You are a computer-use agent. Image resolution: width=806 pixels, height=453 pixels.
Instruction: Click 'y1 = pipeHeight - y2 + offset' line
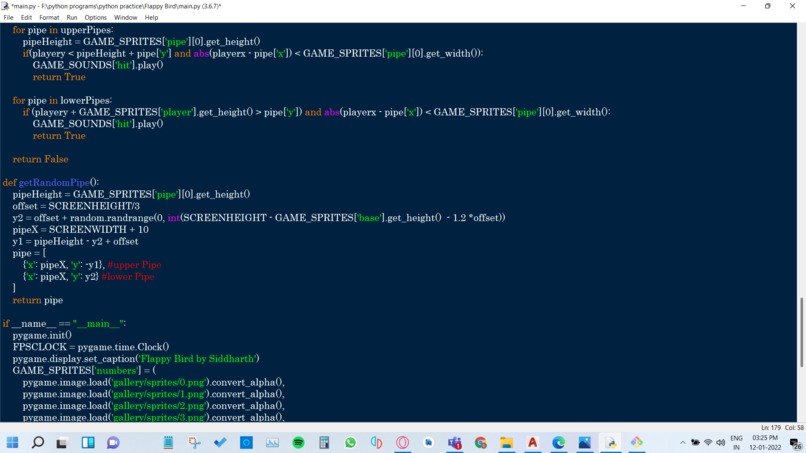[76, 242]
